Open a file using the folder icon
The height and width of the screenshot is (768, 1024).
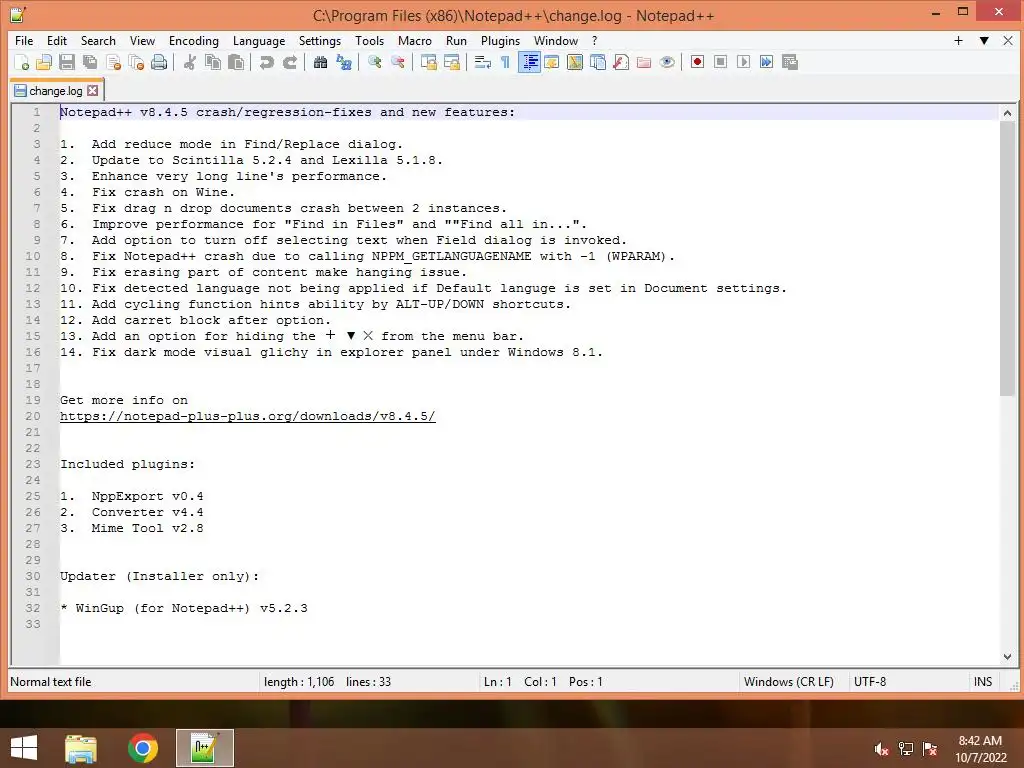44,62
